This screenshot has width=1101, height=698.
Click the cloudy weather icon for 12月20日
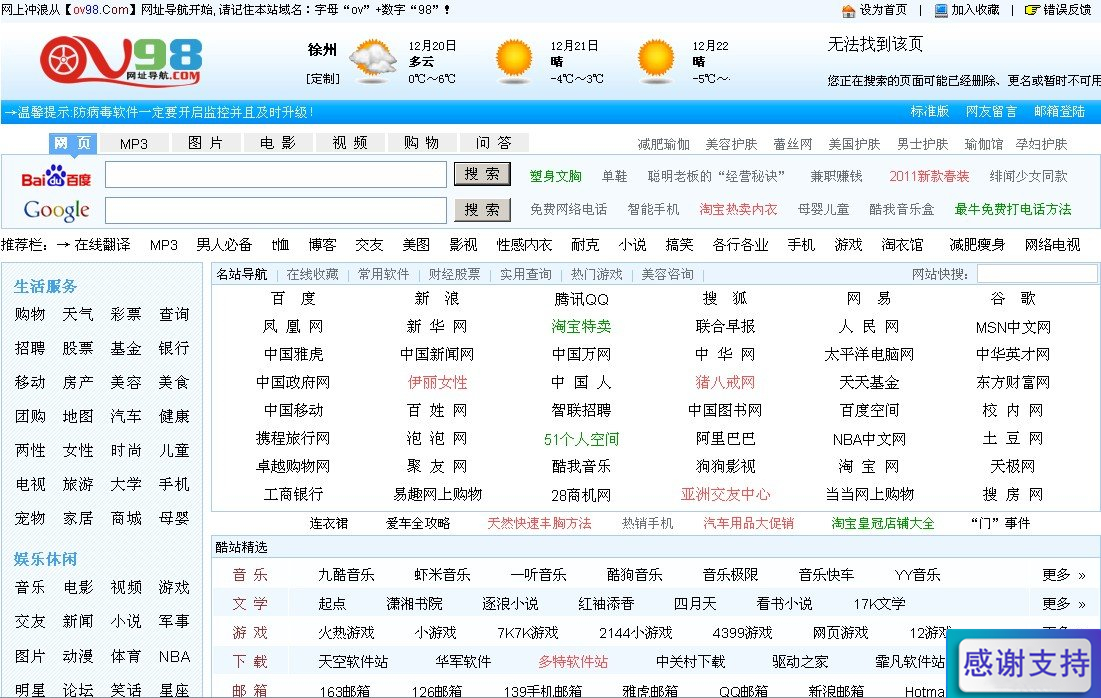[x=373, y=60]
